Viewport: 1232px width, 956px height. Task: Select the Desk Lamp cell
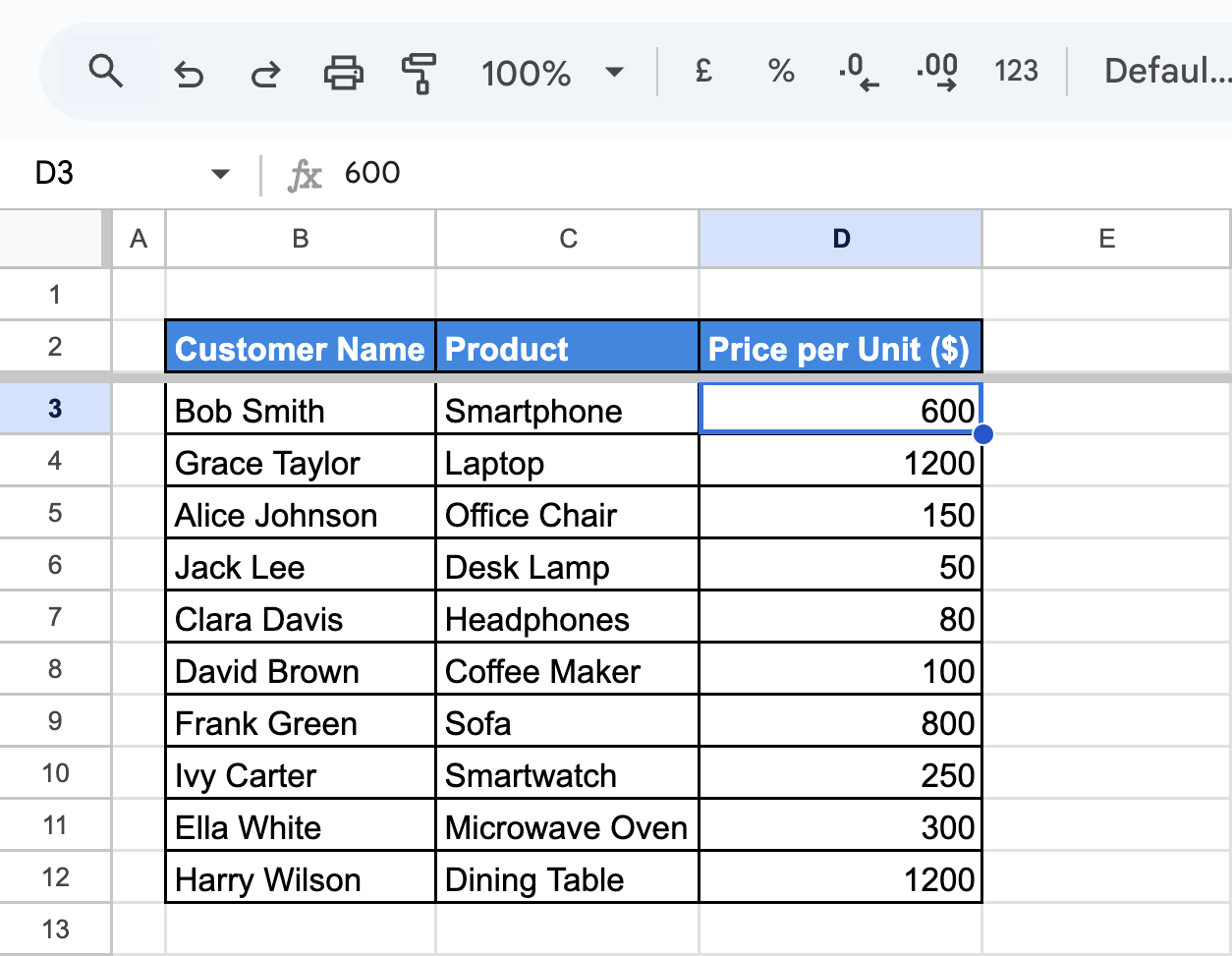pos(568,565)
